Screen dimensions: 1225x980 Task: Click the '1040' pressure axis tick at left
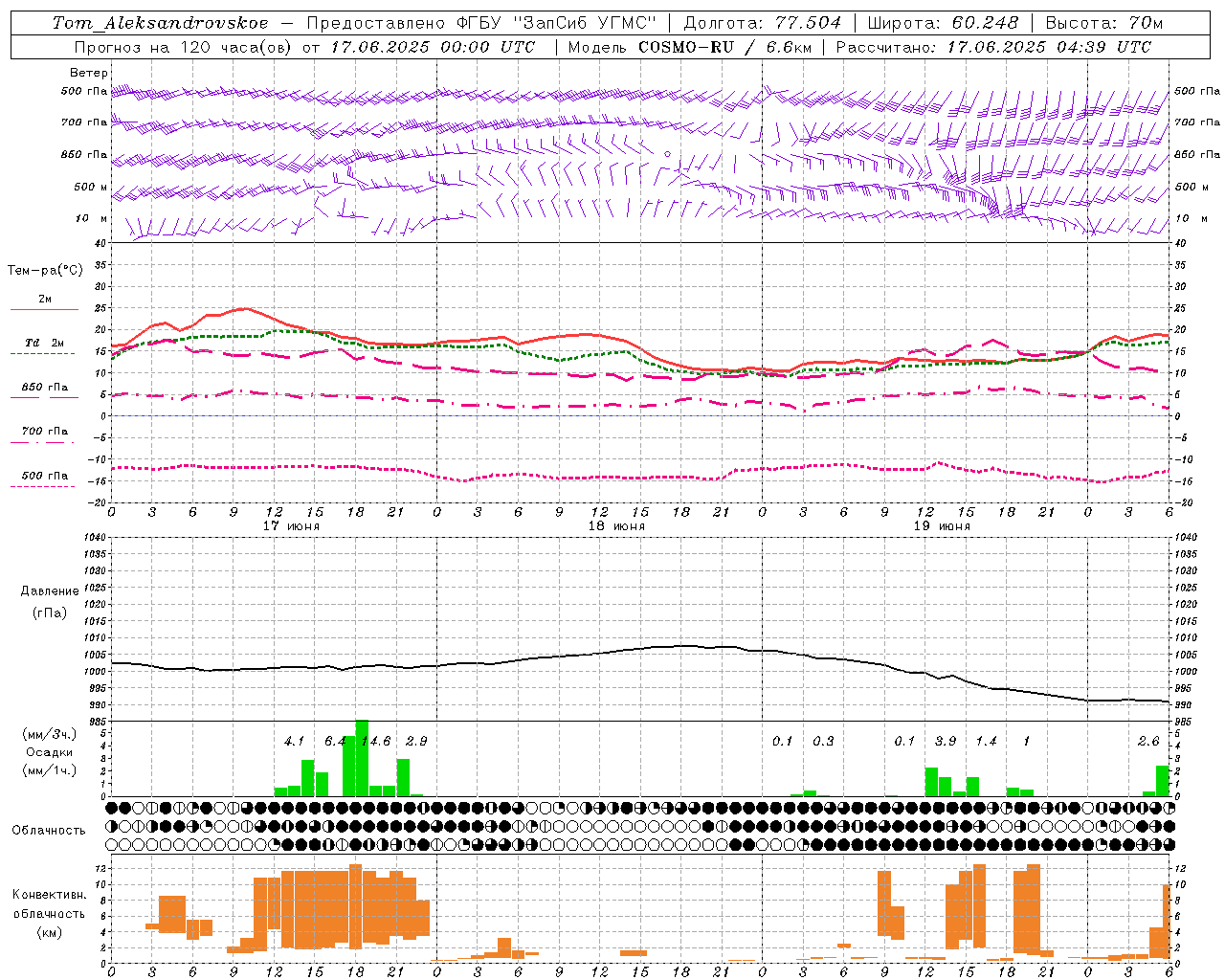click(94, 538)
